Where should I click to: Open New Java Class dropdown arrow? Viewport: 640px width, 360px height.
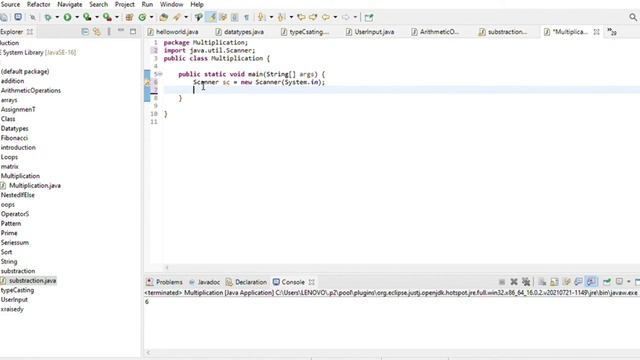coord(151,17)
